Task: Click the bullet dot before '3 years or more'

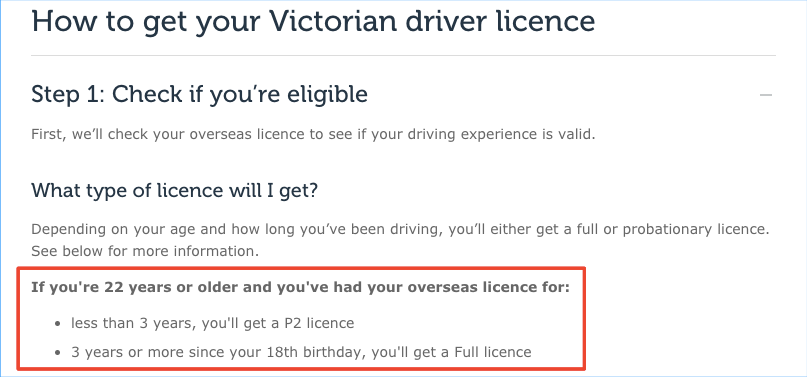Action: pyautogui.click(x=58, y=353)
